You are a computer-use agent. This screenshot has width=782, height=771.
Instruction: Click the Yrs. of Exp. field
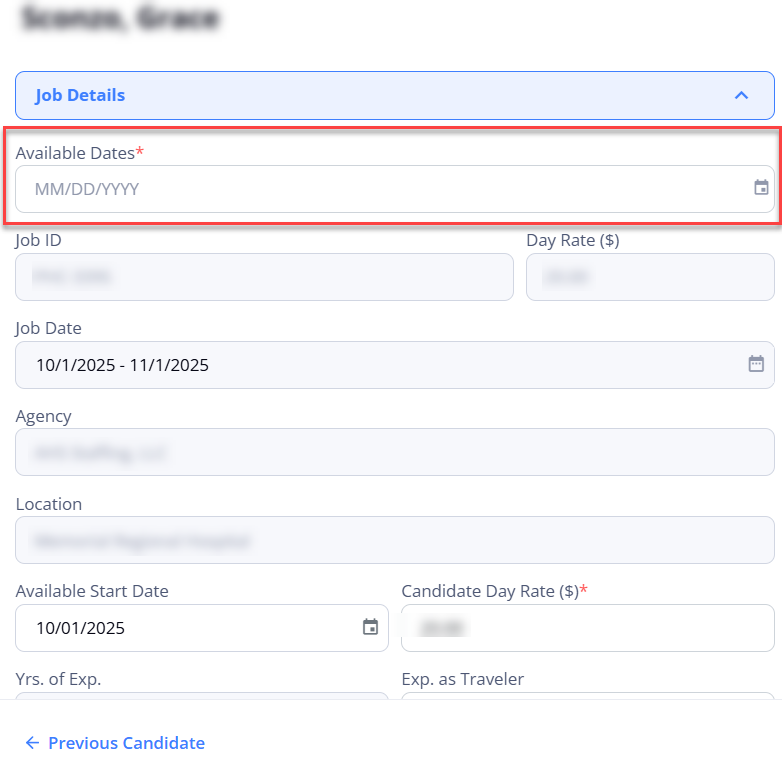coord(201,700)
